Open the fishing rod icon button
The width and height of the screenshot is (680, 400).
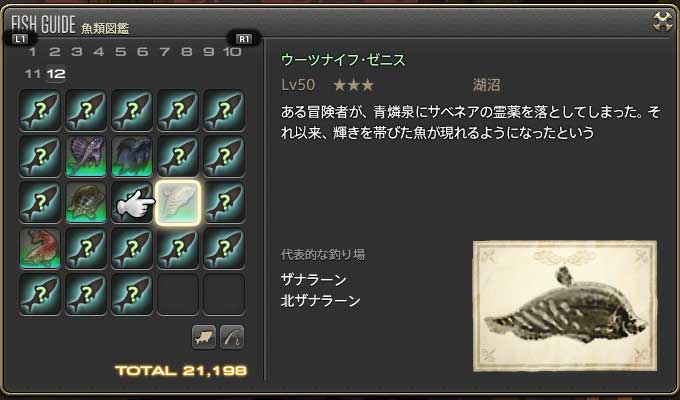(x=232, y=337)
